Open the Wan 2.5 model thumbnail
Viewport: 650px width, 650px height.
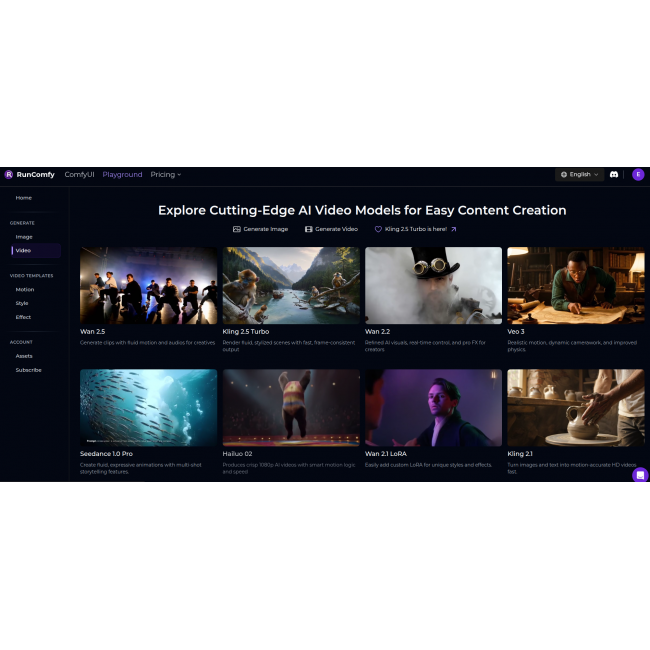tap(148, 285)
